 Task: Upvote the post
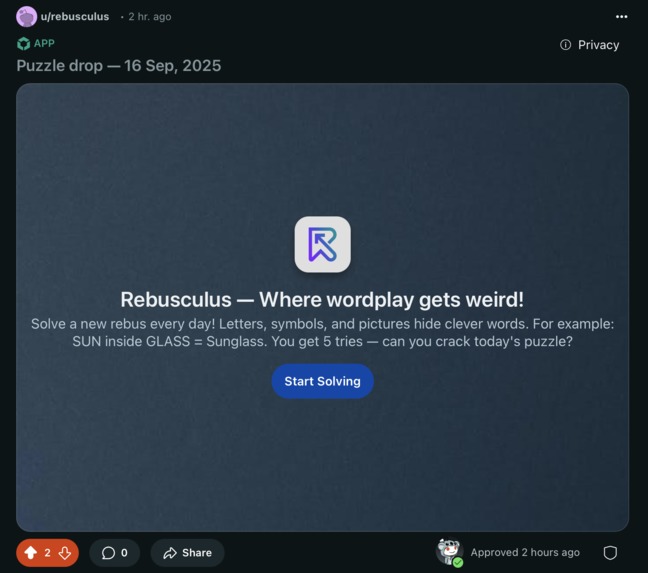point(30,552)
